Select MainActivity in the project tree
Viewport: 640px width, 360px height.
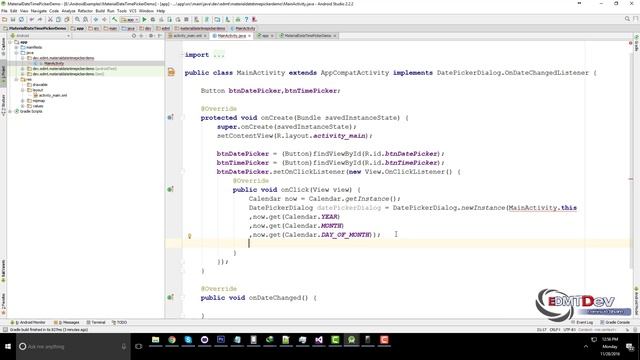tap(54, 63)
